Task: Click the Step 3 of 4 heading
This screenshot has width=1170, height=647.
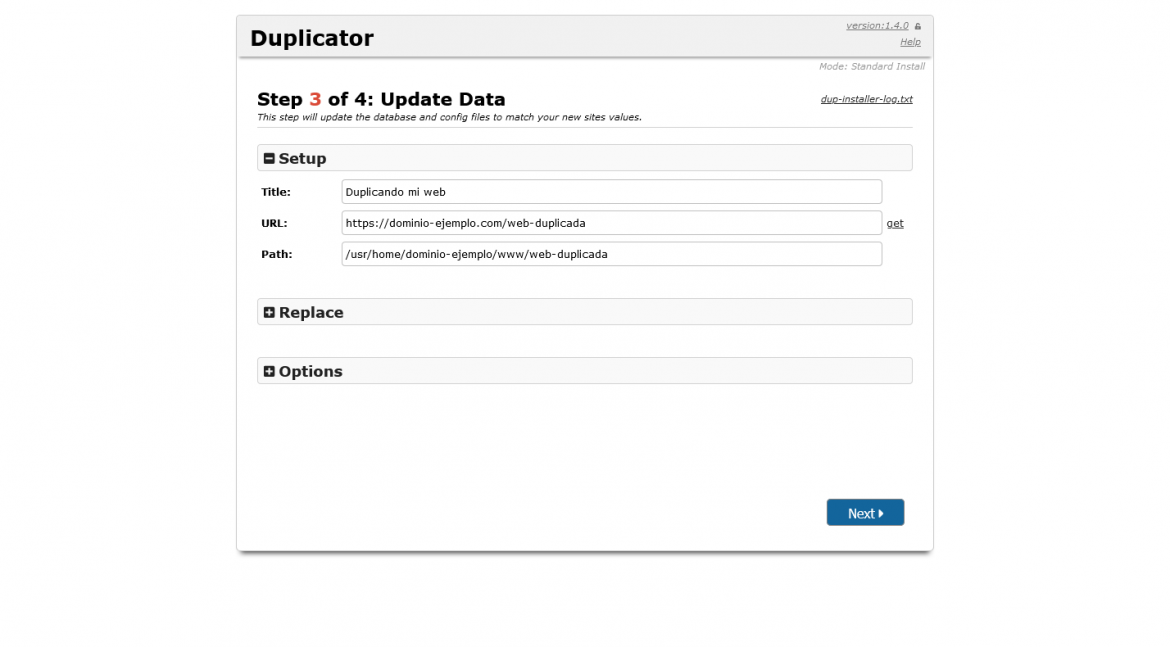Action: click(x=380, y=99)
